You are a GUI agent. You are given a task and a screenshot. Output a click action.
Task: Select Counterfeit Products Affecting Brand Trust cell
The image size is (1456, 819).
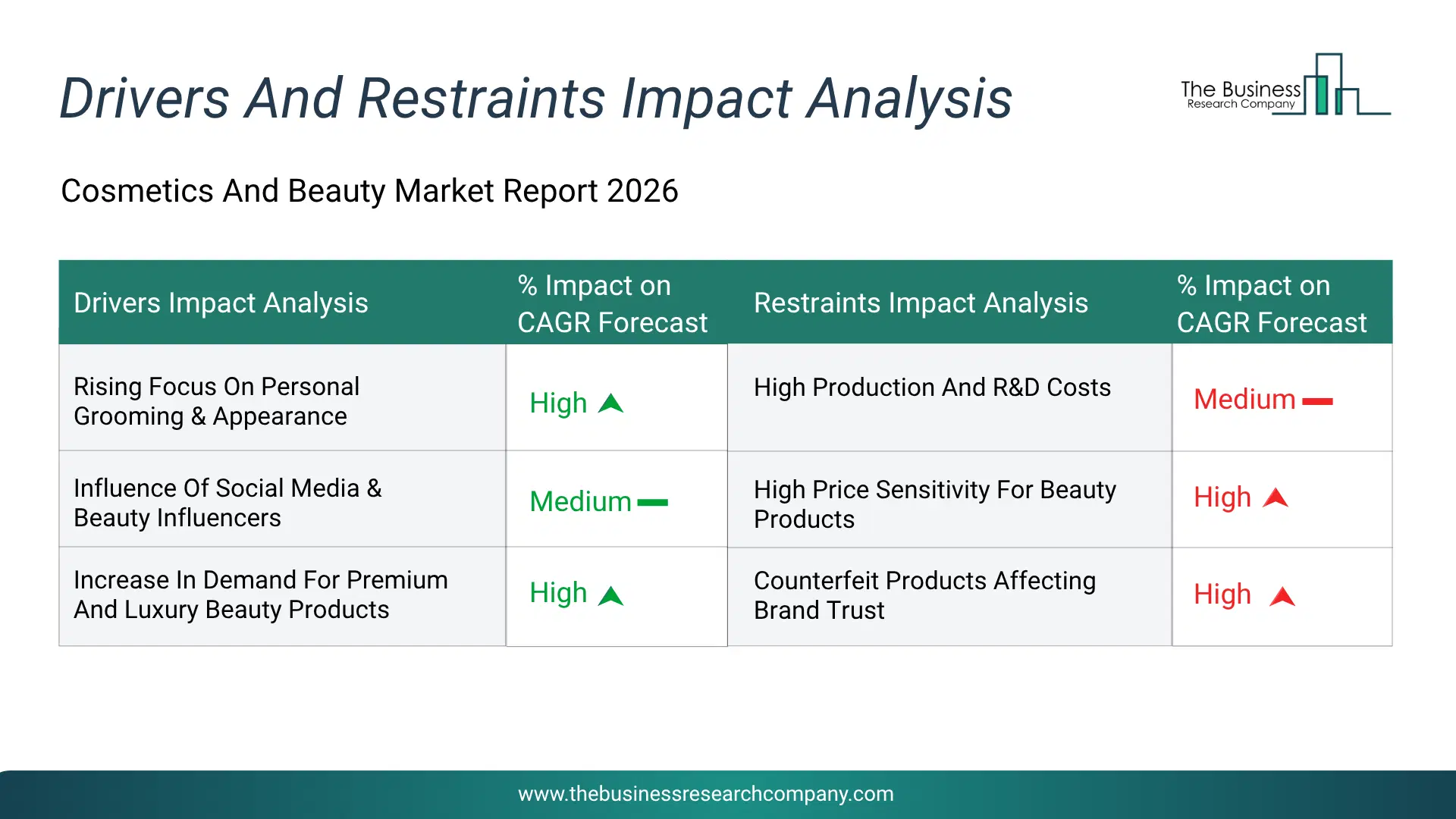(949, 597)
